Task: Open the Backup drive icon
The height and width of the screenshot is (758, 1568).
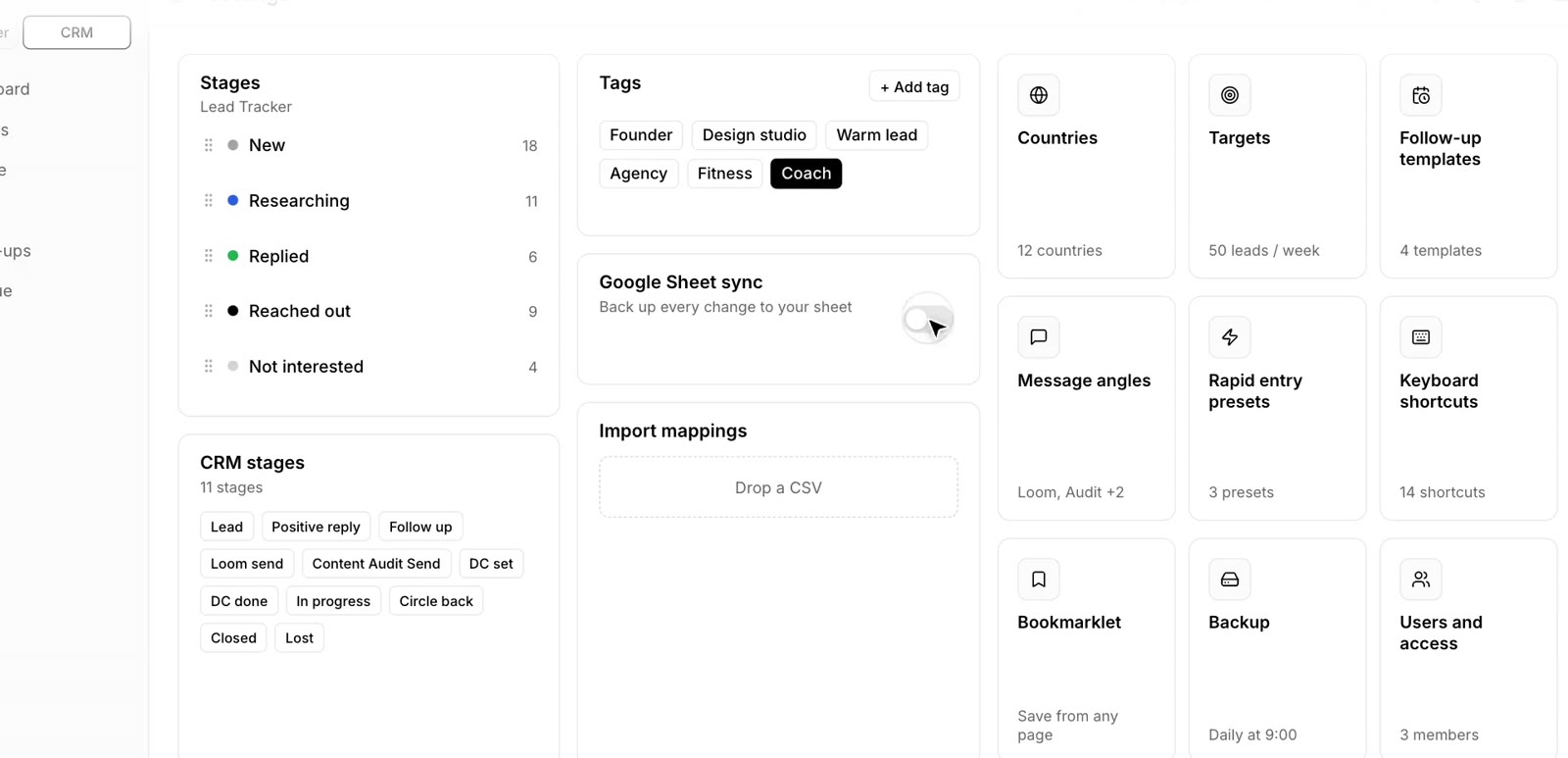Action: [x=1230, y=580]
